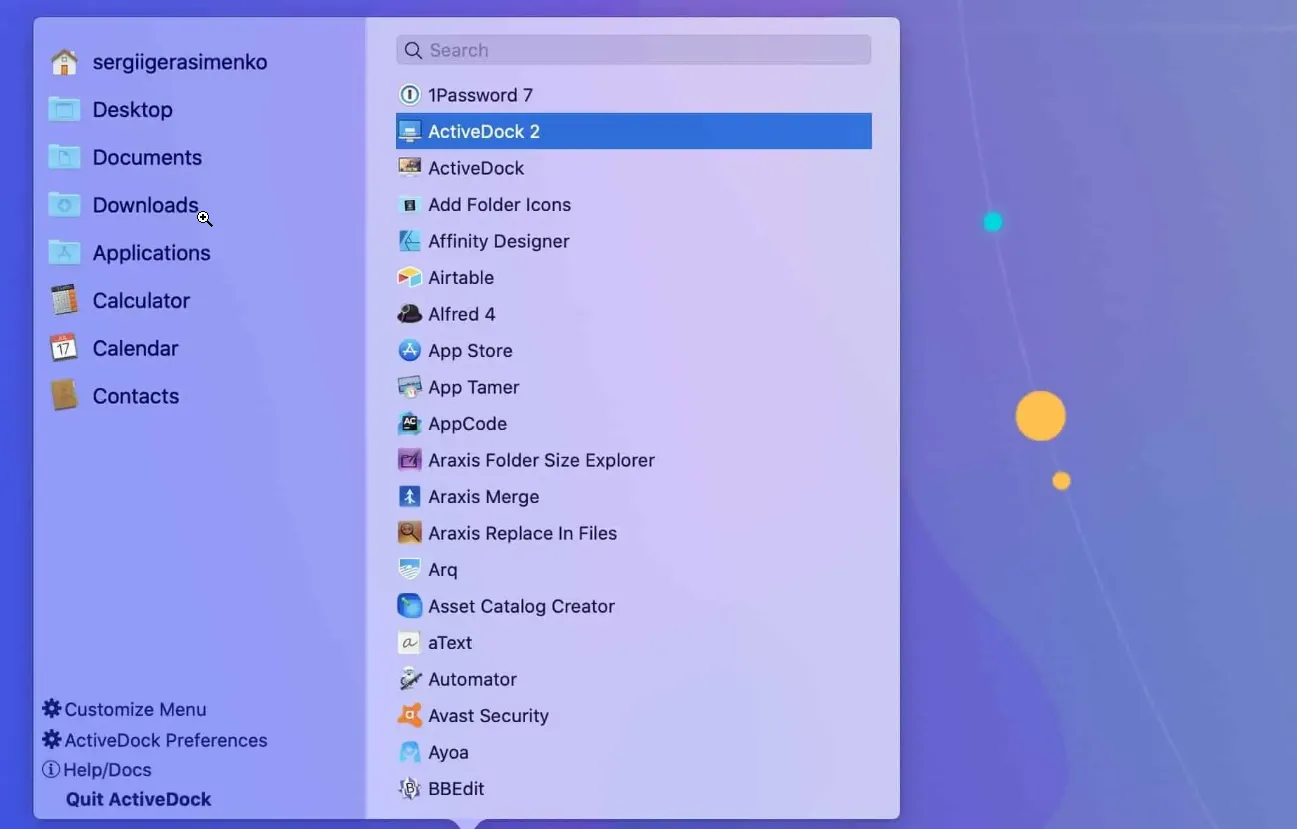Click the Downloads folder icon

point(64,205)
